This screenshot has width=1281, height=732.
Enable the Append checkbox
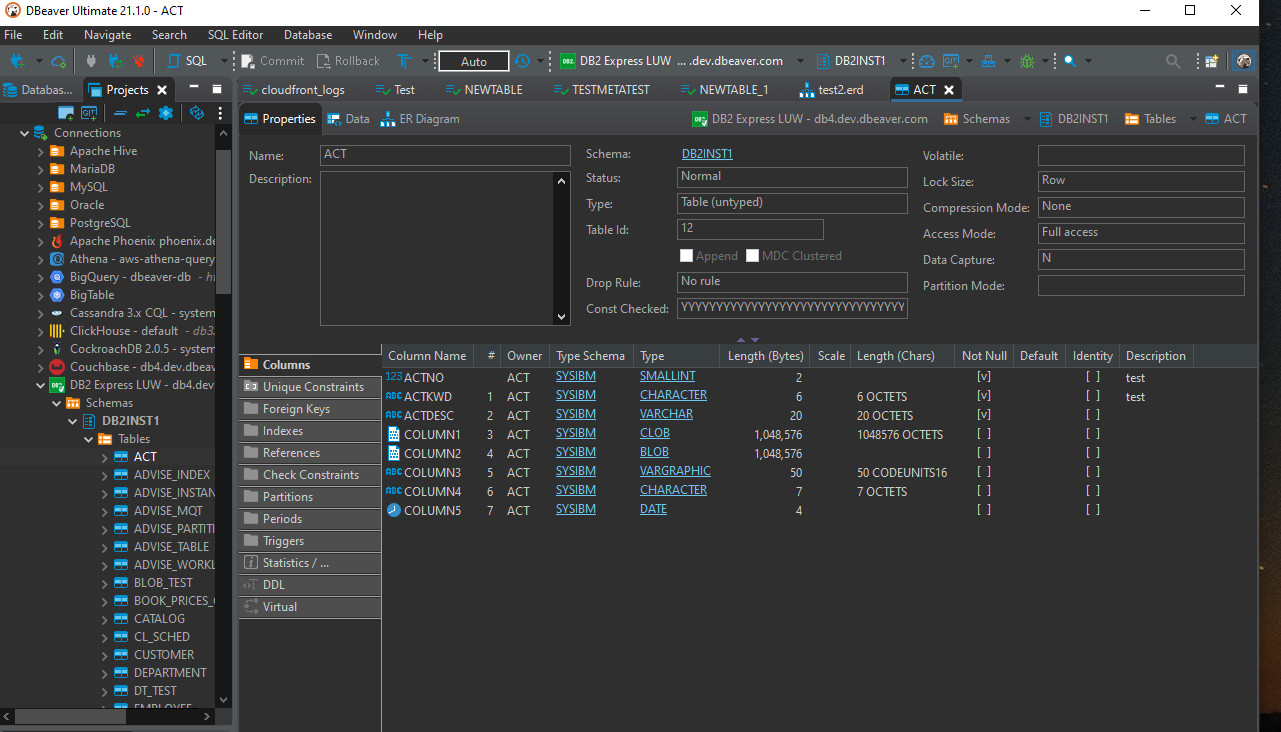[x=686, y=255]
